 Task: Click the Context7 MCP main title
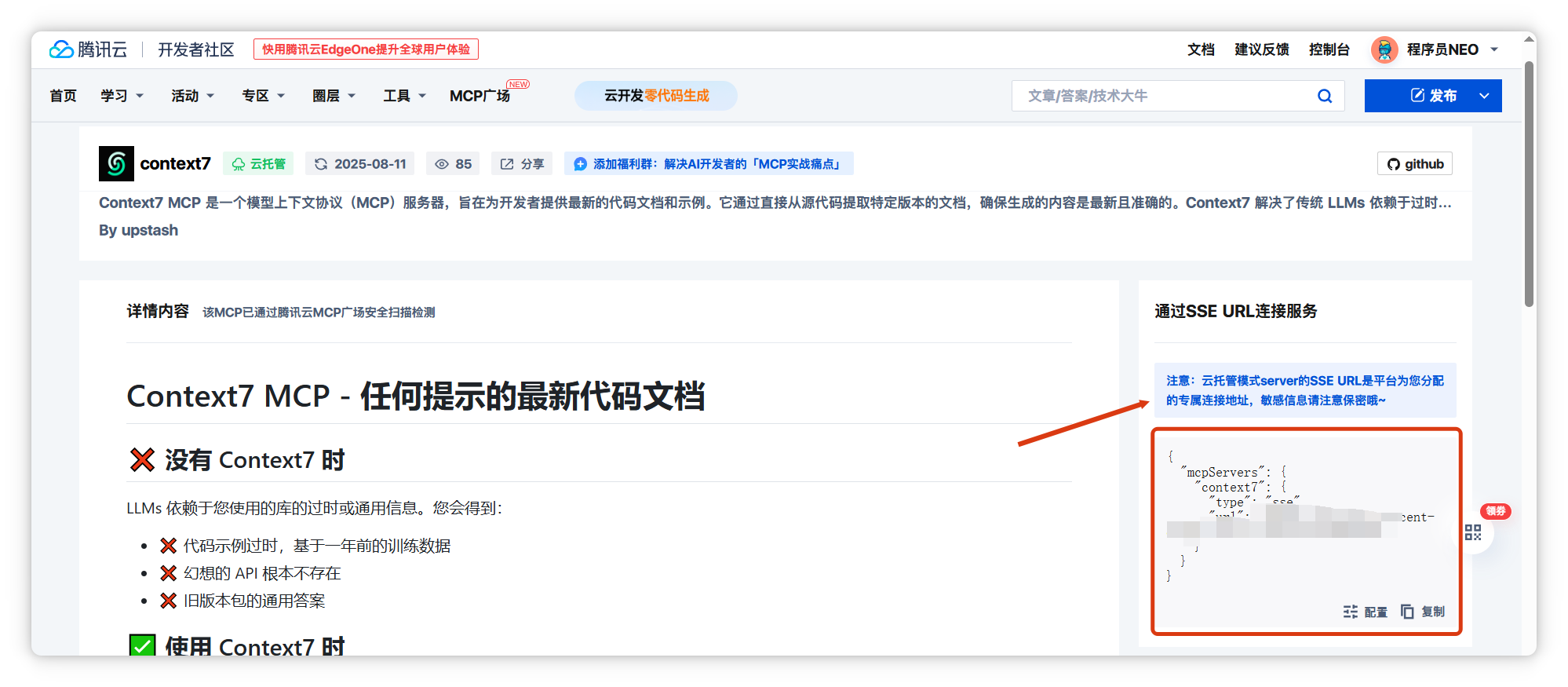coord(416,396)
